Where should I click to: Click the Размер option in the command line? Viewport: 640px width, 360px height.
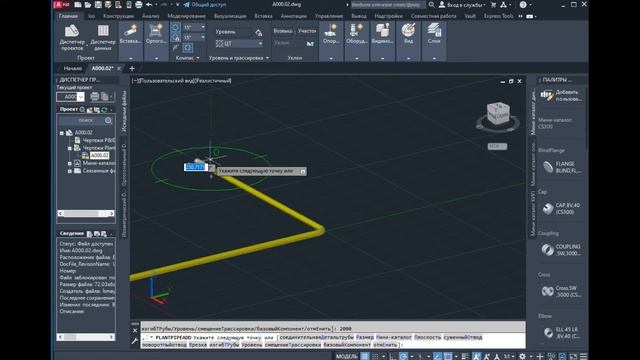(x=365, y=337)
